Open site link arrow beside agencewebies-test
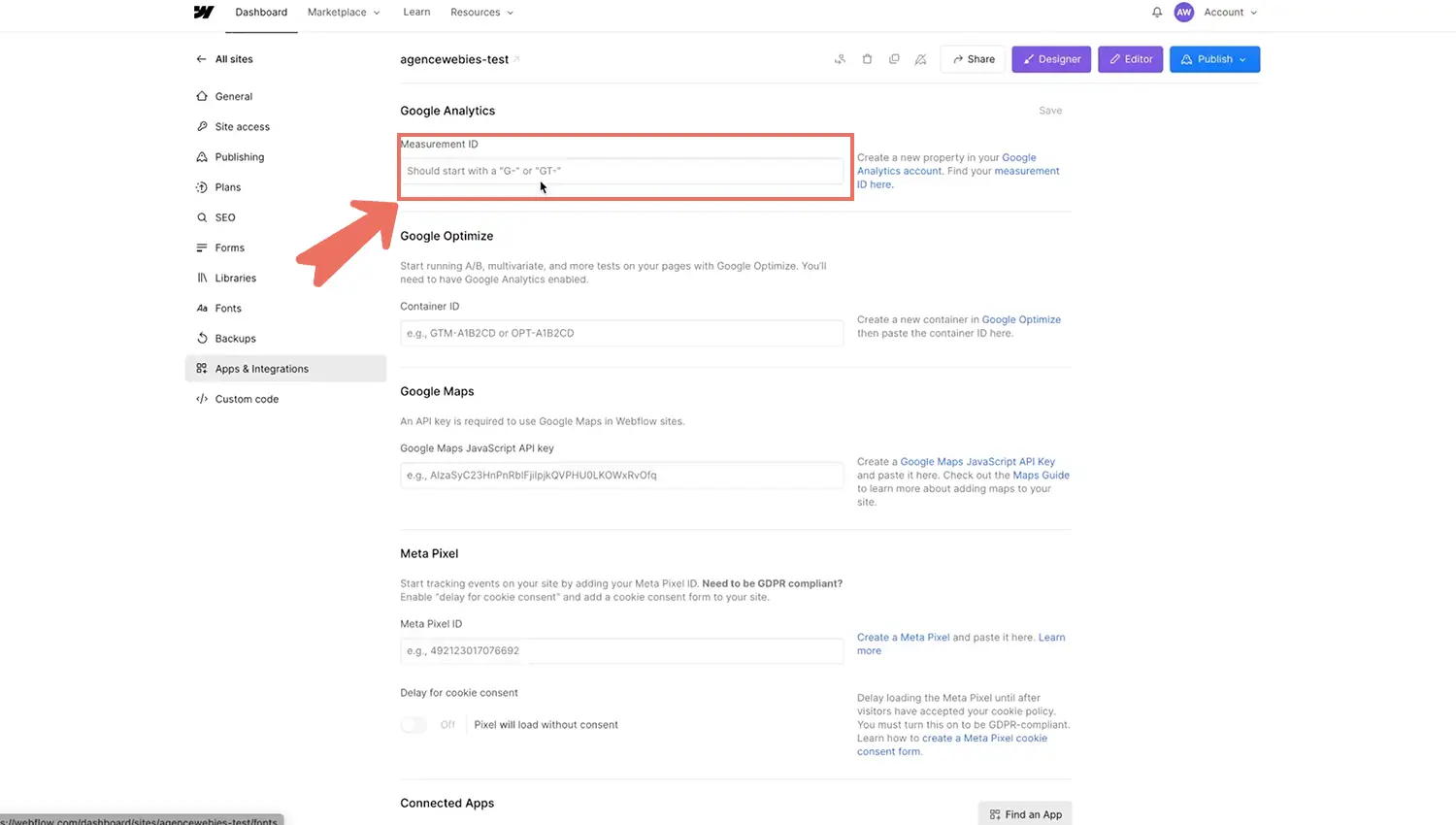The image size is (1456, 825). click(x=517, y=59)
